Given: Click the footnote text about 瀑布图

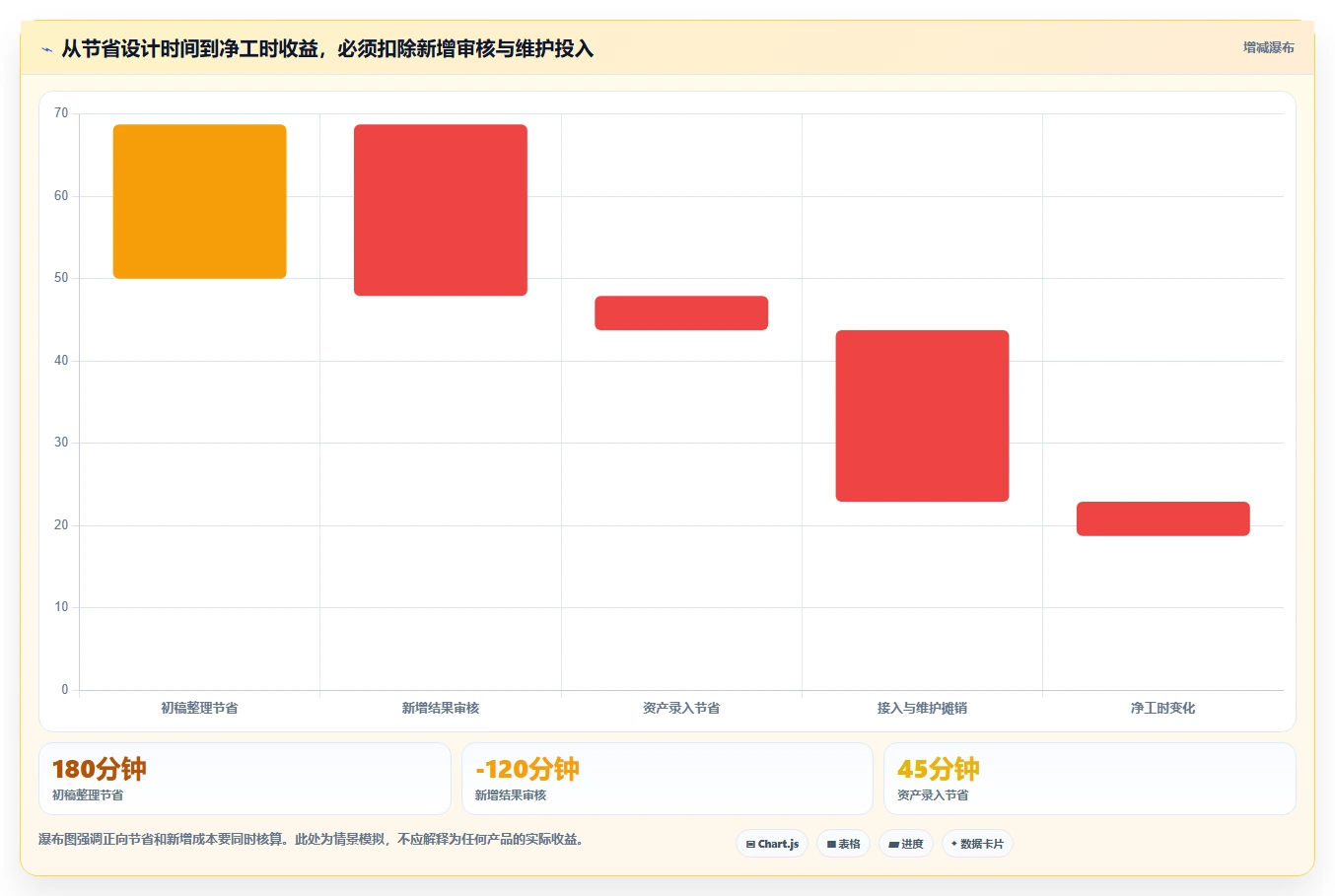Looking at the screenshot, I should pyautogui.click(x=311, y=840).
